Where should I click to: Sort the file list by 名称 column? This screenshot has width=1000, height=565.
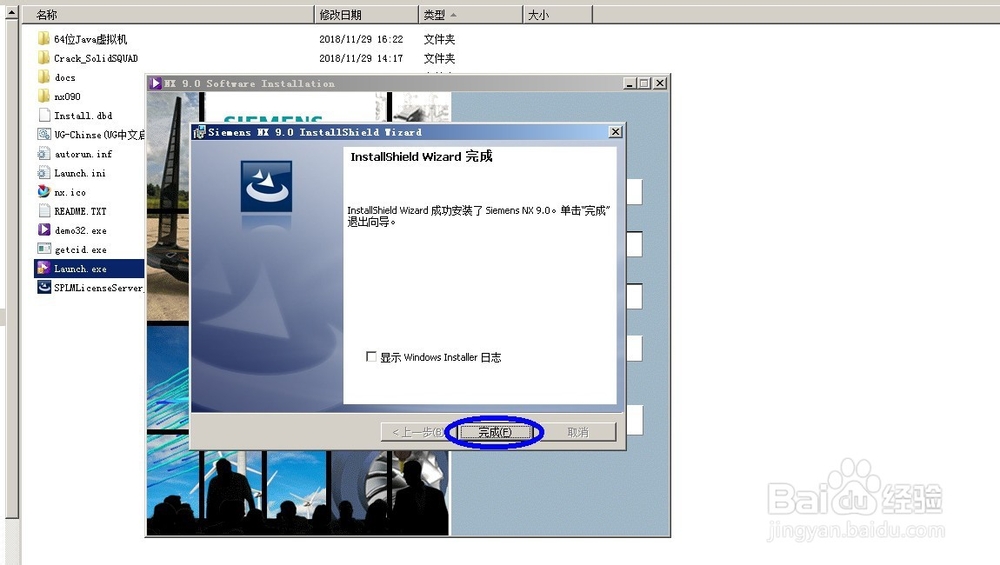pos(168,15)
